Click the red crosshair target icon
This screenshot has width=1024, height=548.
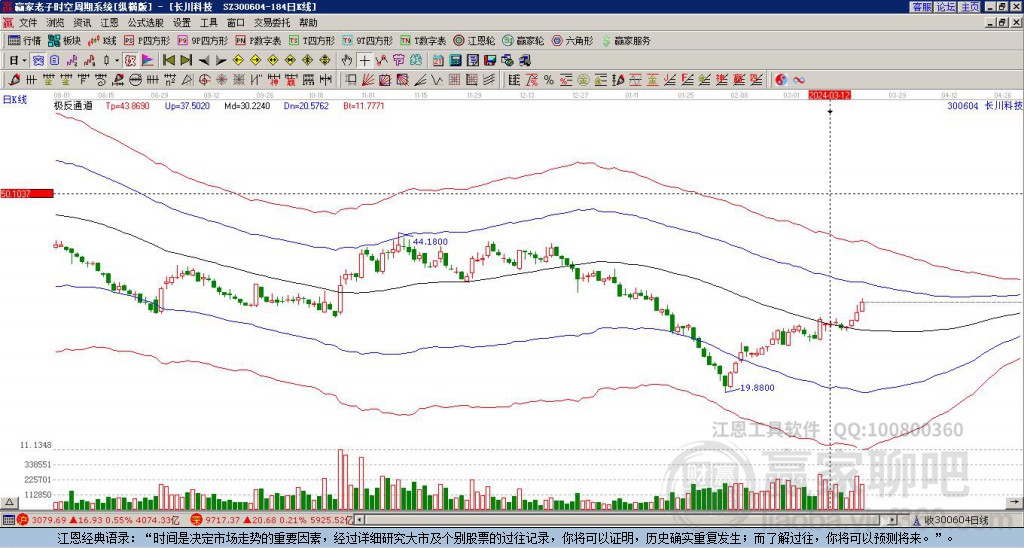click(204, 80)
